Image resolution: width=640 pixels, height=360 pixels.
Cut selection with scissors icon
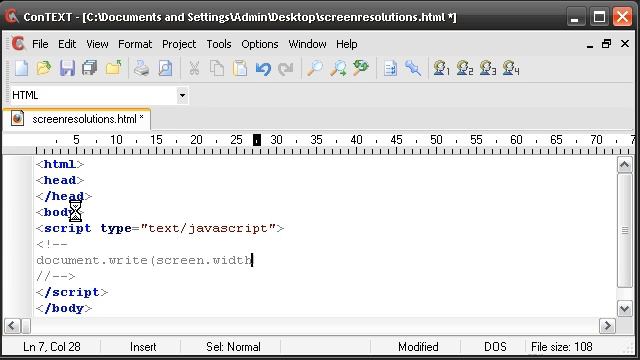click(194, 68)
